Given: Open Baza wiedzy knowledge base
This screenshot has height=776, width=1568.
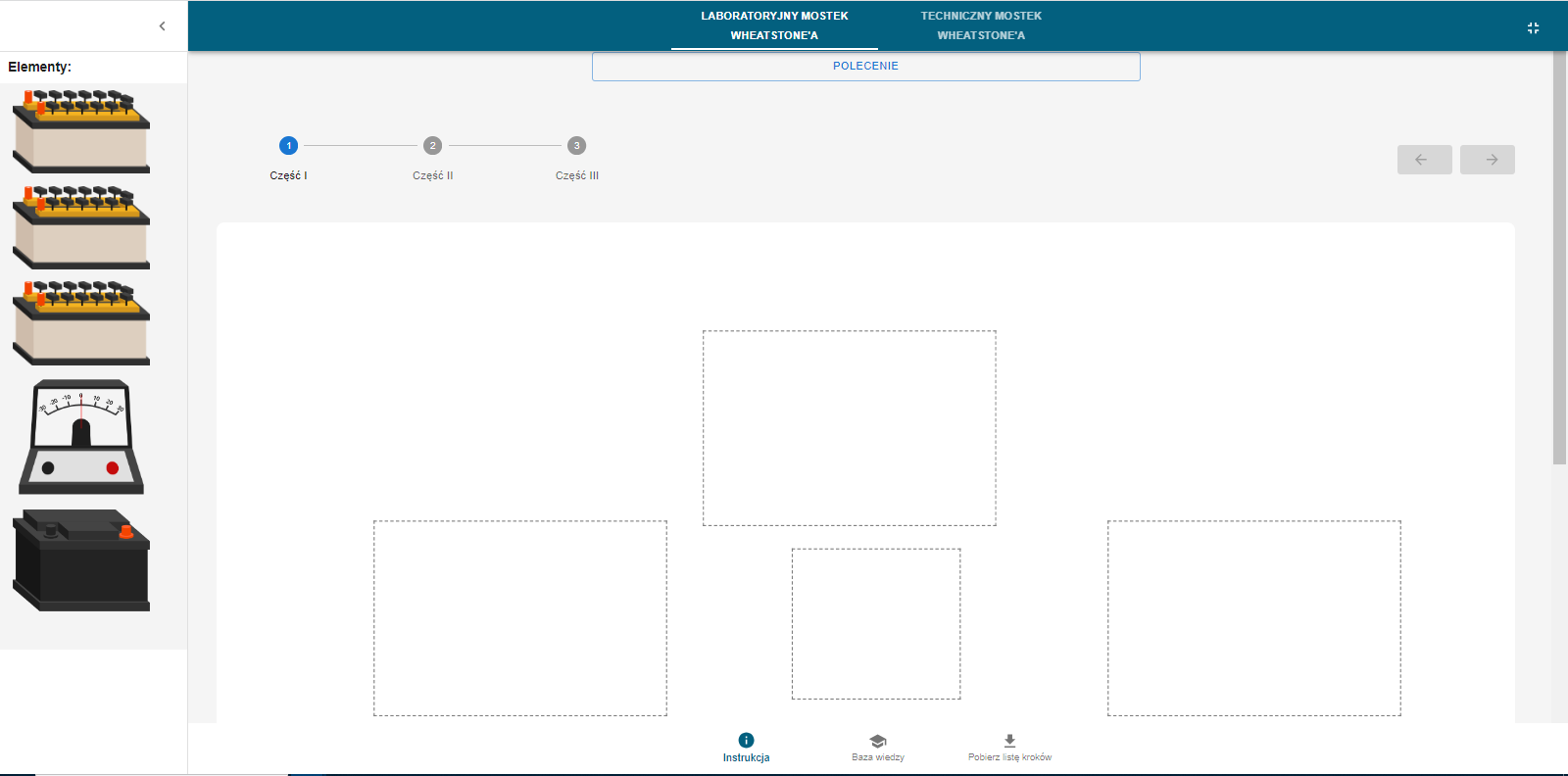Looking at the screenshot, I should [878, 748].
